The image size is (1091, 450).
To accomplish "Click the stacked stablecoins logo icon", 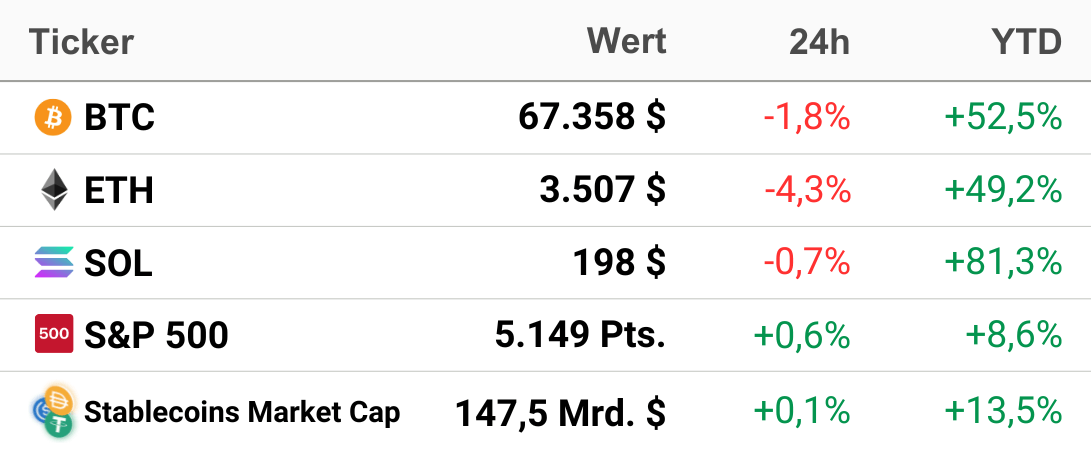I will point(53,411).
